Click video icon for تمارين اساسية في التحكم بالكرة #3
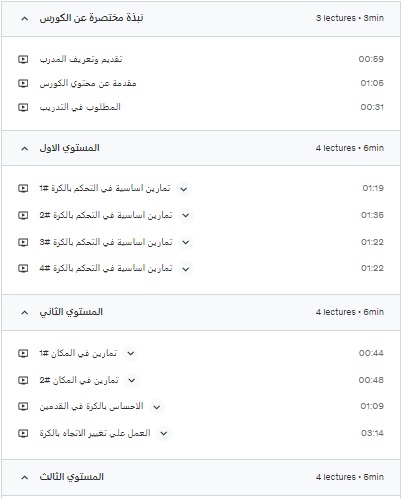The width and height of the screenshot is (403, 499). click(x=23, y=242)
